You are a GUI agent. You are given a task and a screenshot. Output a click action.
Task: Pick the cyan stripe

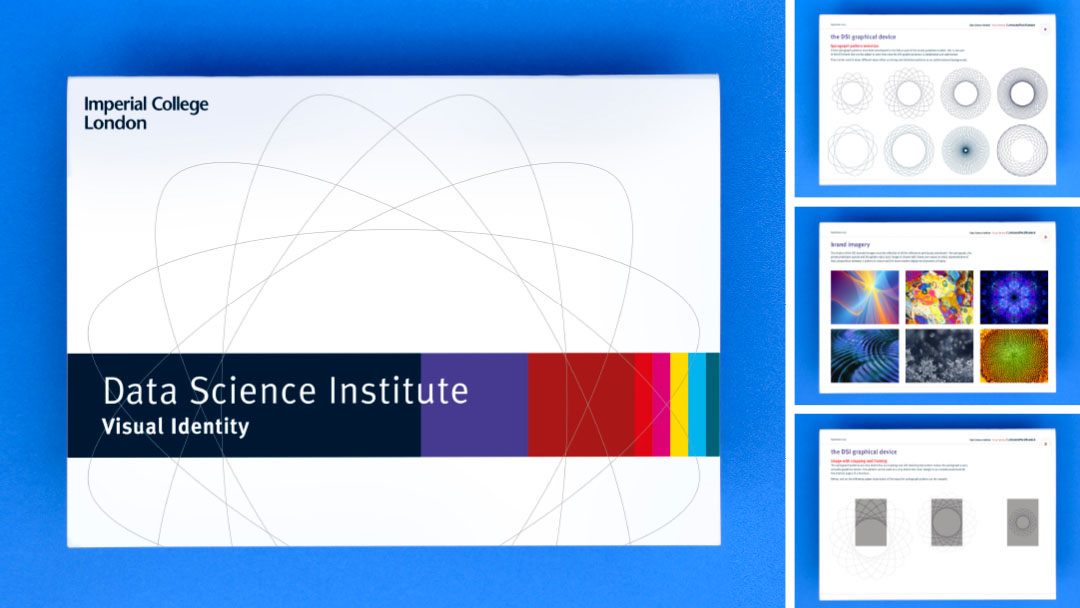[x=697, y=405]
